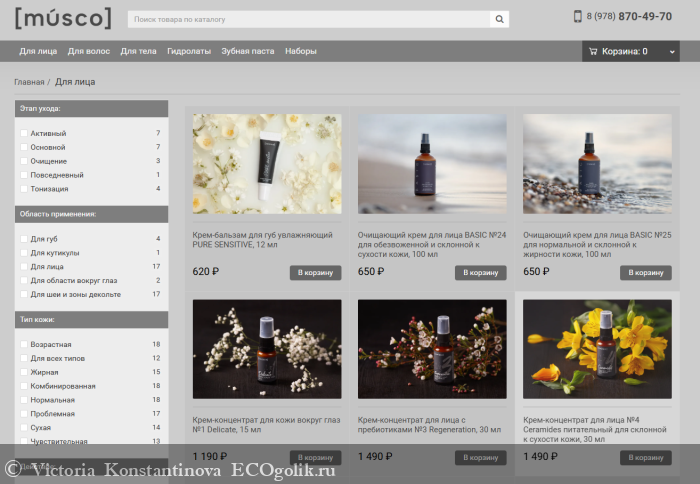Click the phone icon in header

(x=577, y=17)
